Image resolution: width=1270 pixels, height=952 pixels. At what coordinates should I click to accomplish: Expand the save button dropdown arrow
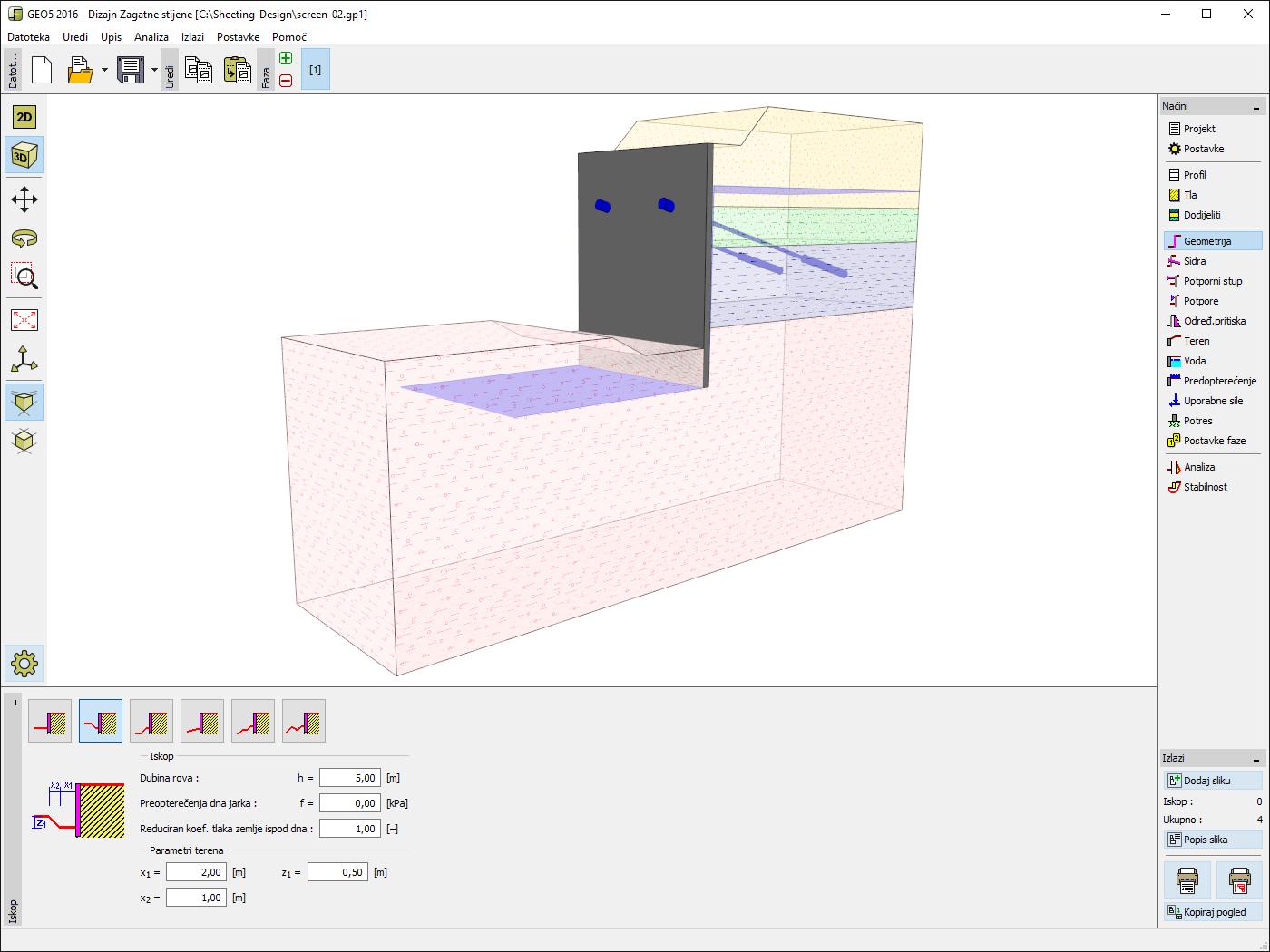154,70
